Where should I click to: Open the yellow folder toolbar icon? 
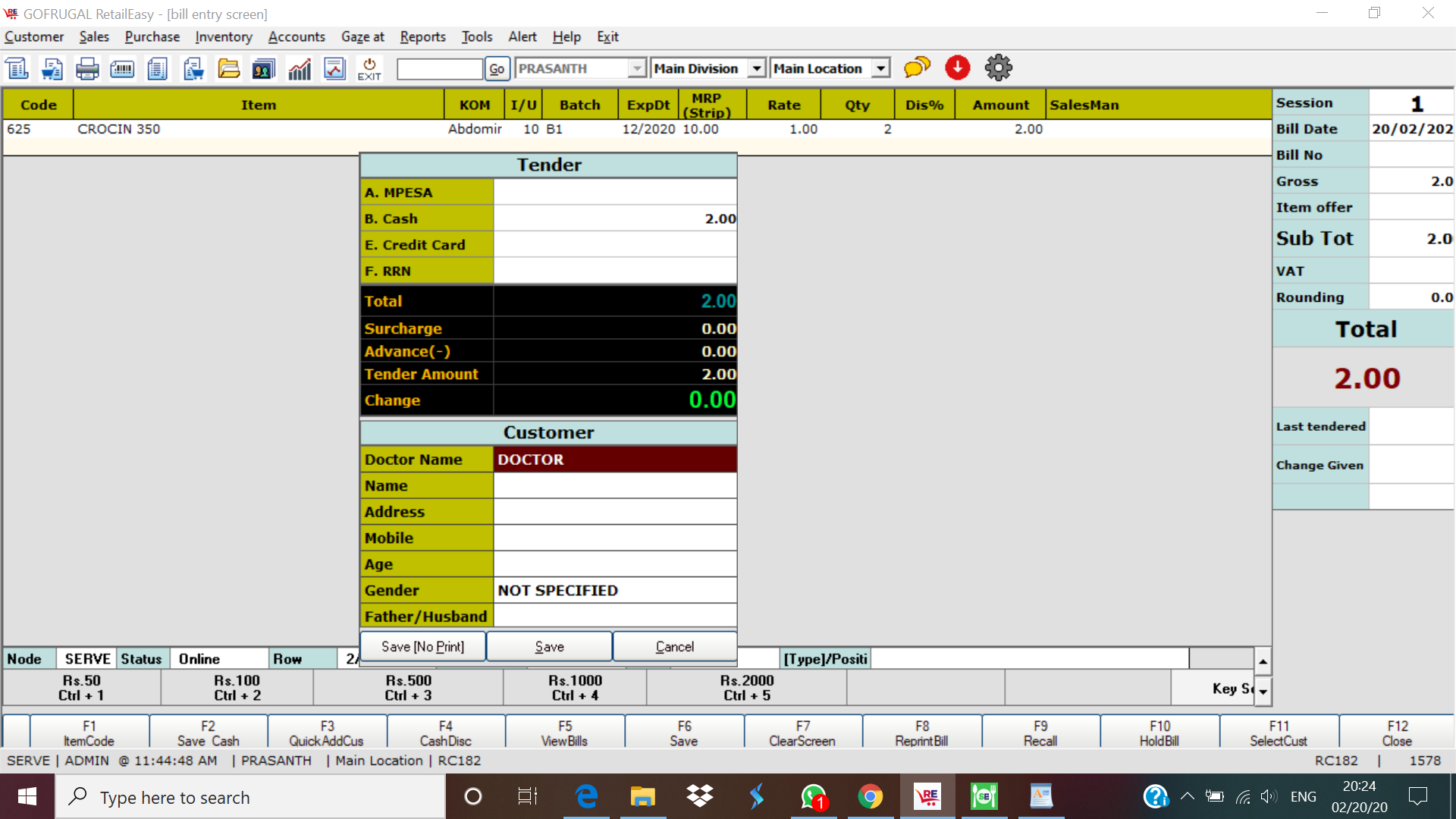(x=228, y=69)
